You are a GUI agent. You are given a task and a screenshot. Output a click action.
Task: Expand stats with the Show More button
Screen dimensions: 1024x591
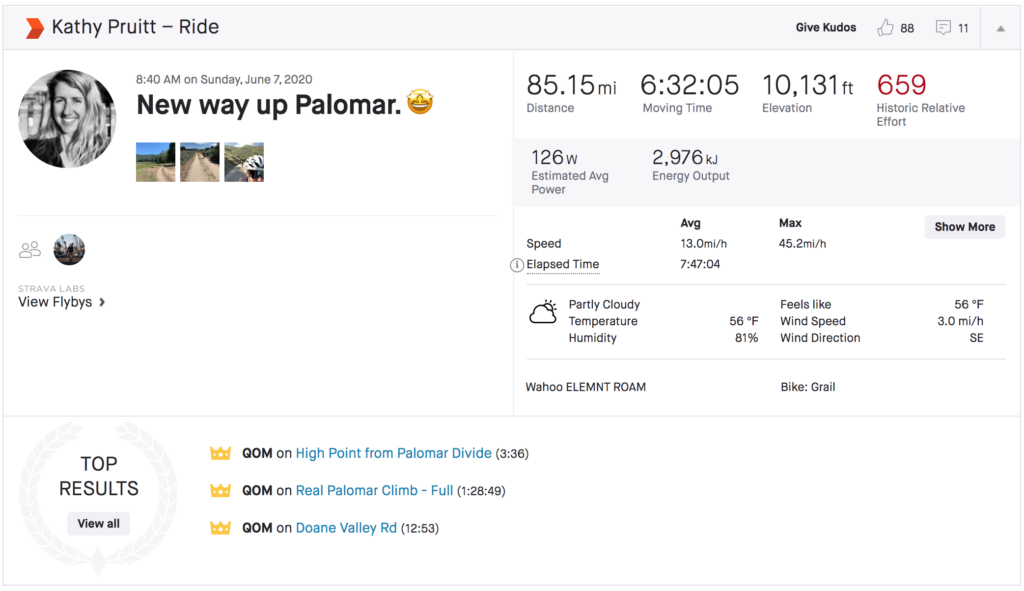click(965, 227)
